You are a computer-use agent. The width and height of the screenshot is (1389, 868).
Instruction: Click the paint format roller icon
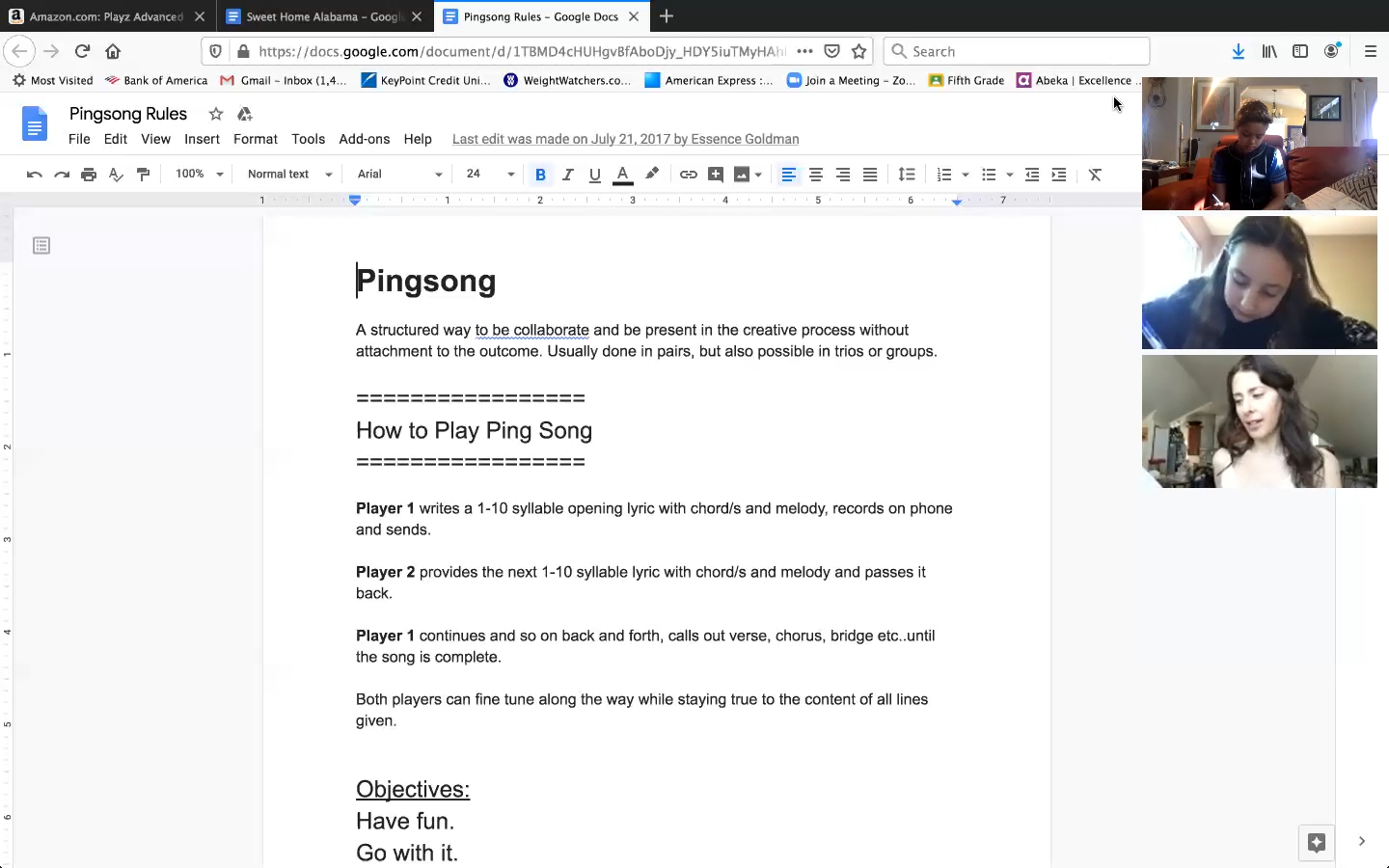[x=143, y=175]
